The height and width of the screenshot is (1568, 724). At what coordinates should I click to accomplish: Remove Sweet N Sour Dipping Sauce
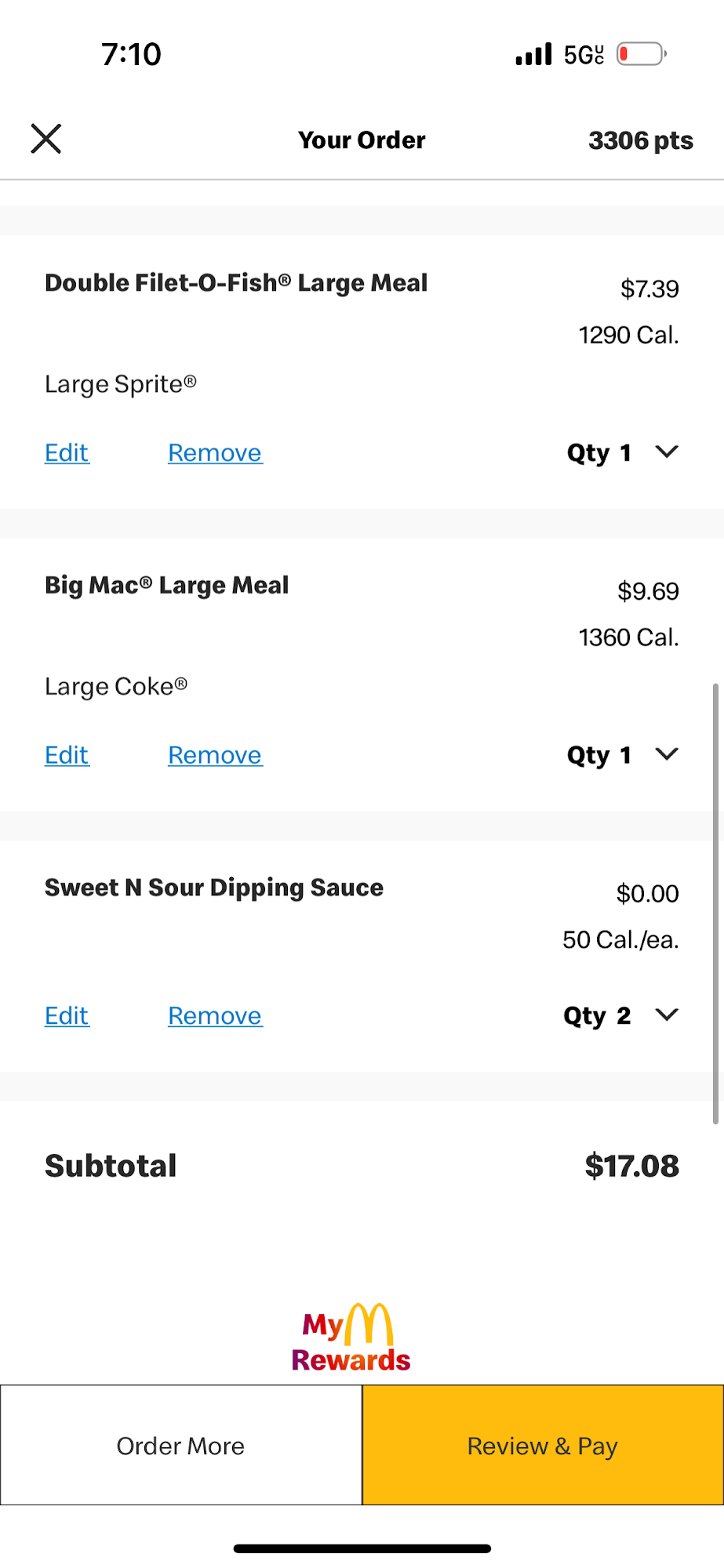pyautogui.click(x=215, y=1015)
